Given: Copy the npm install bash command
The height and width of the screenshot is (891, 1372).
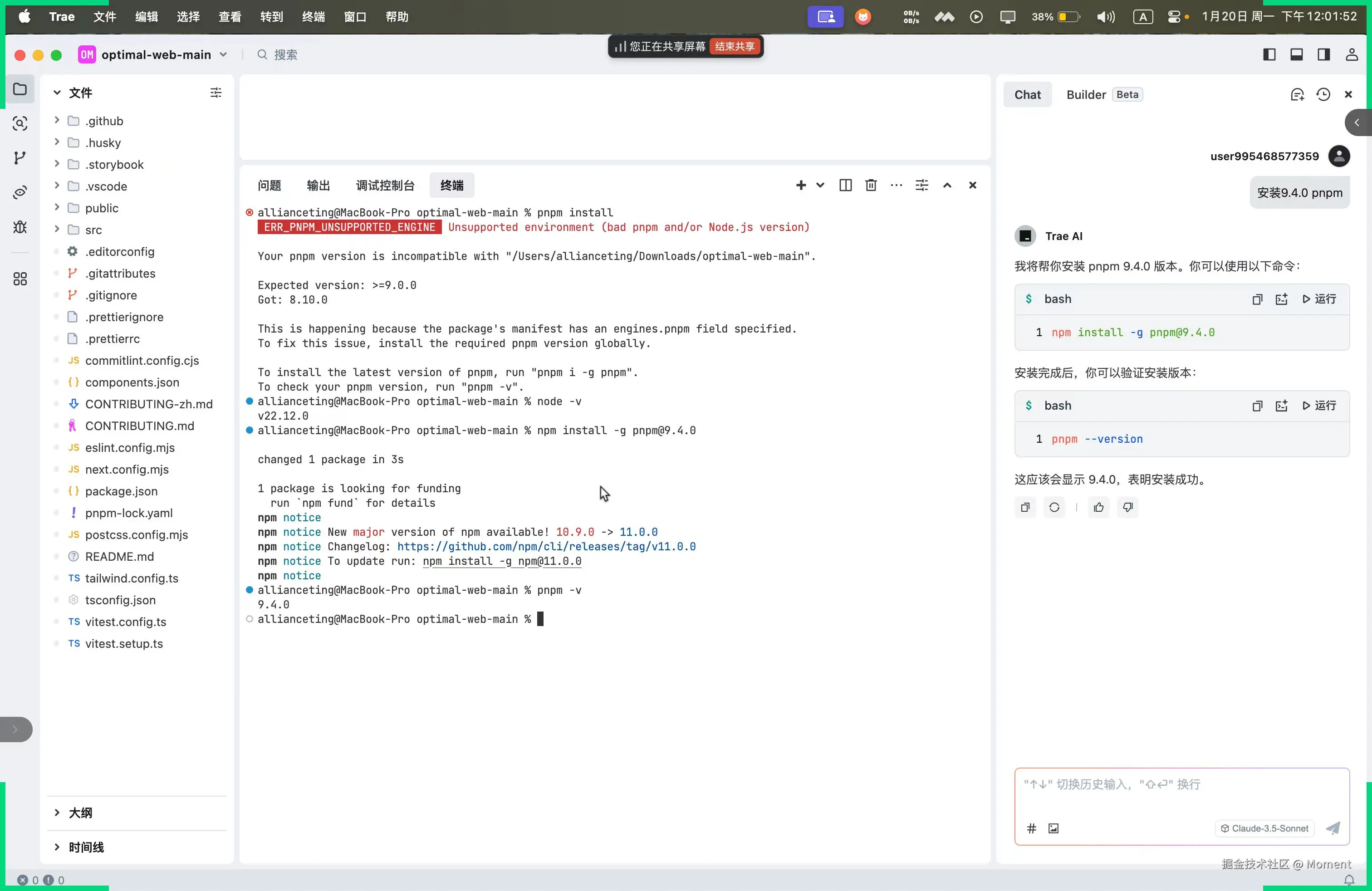Looking at the screenshot, I should click(x=1257, y=299).
